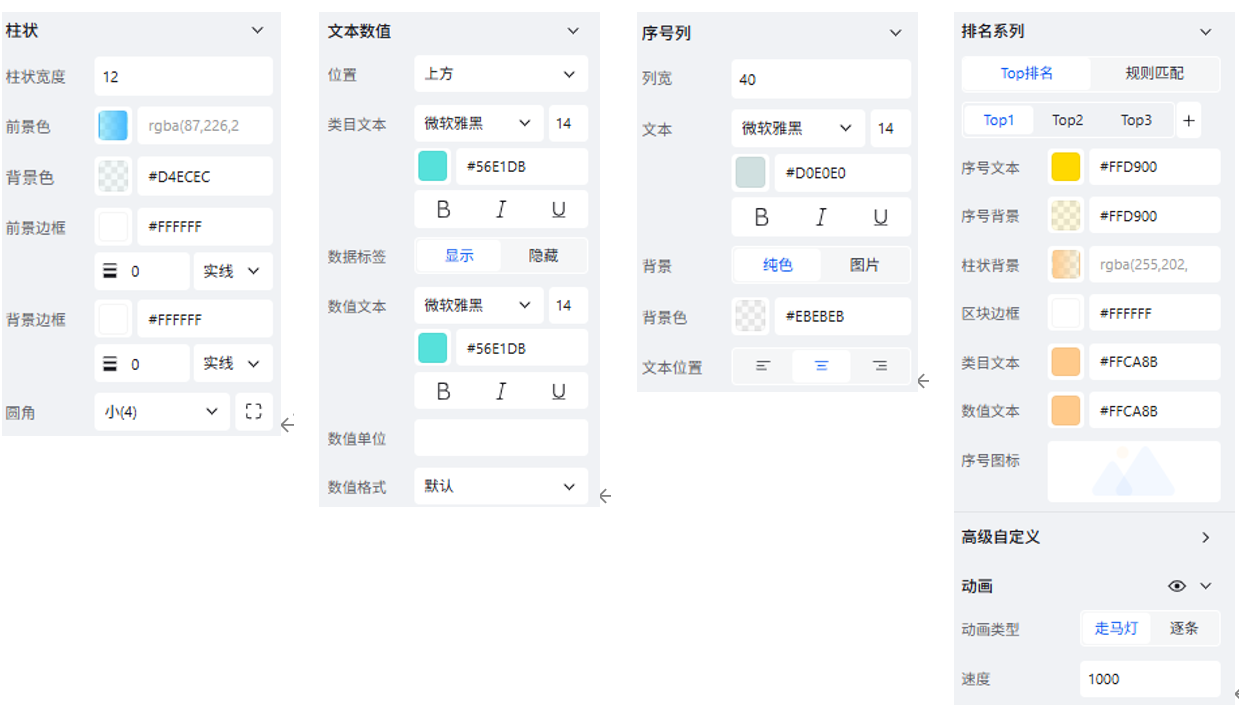The height and width of the screenshot is (711, 1239).
Task: Open 序号列 文本 #D0E0E0 swatch
Action: [x=750, y=173]
